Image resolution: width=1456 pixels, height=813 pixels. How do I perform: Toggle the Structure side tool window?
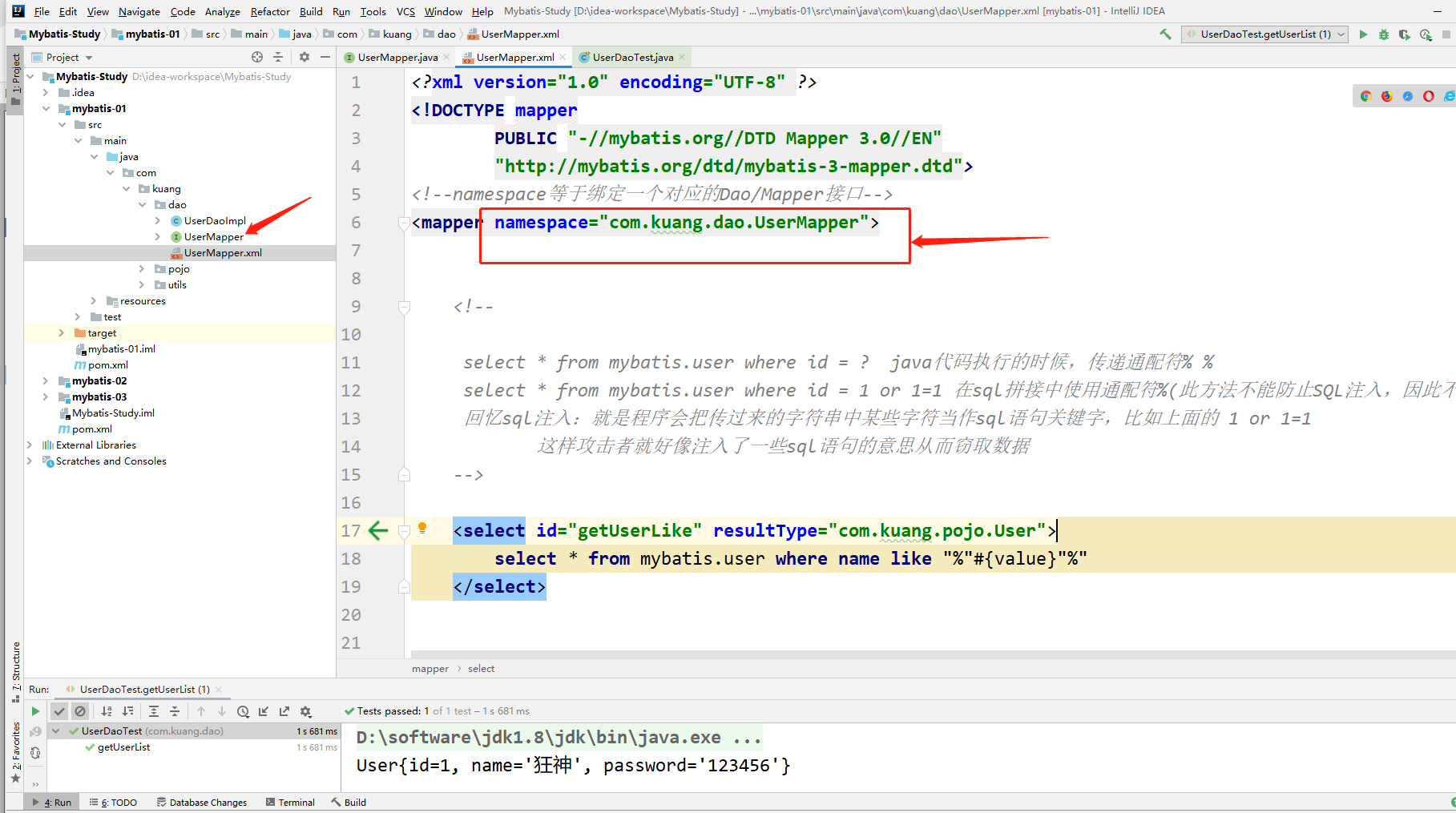click(16, 672)
